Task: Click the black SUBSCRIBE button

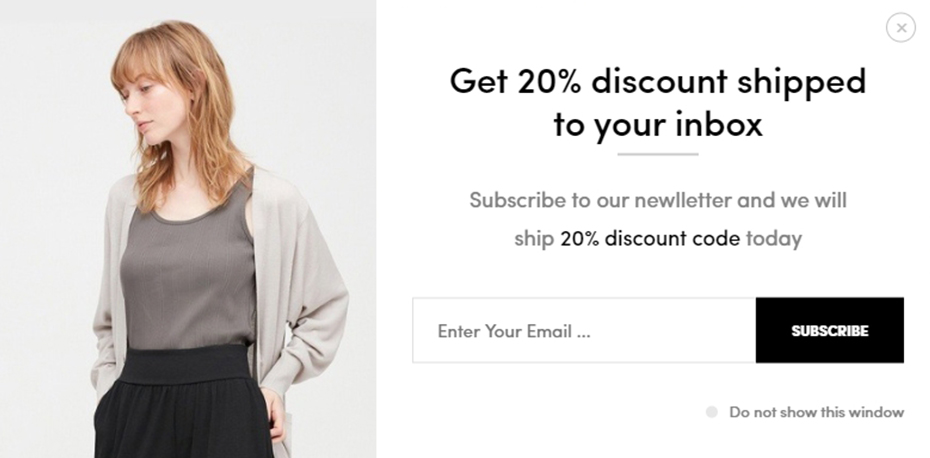Action: 830,330
